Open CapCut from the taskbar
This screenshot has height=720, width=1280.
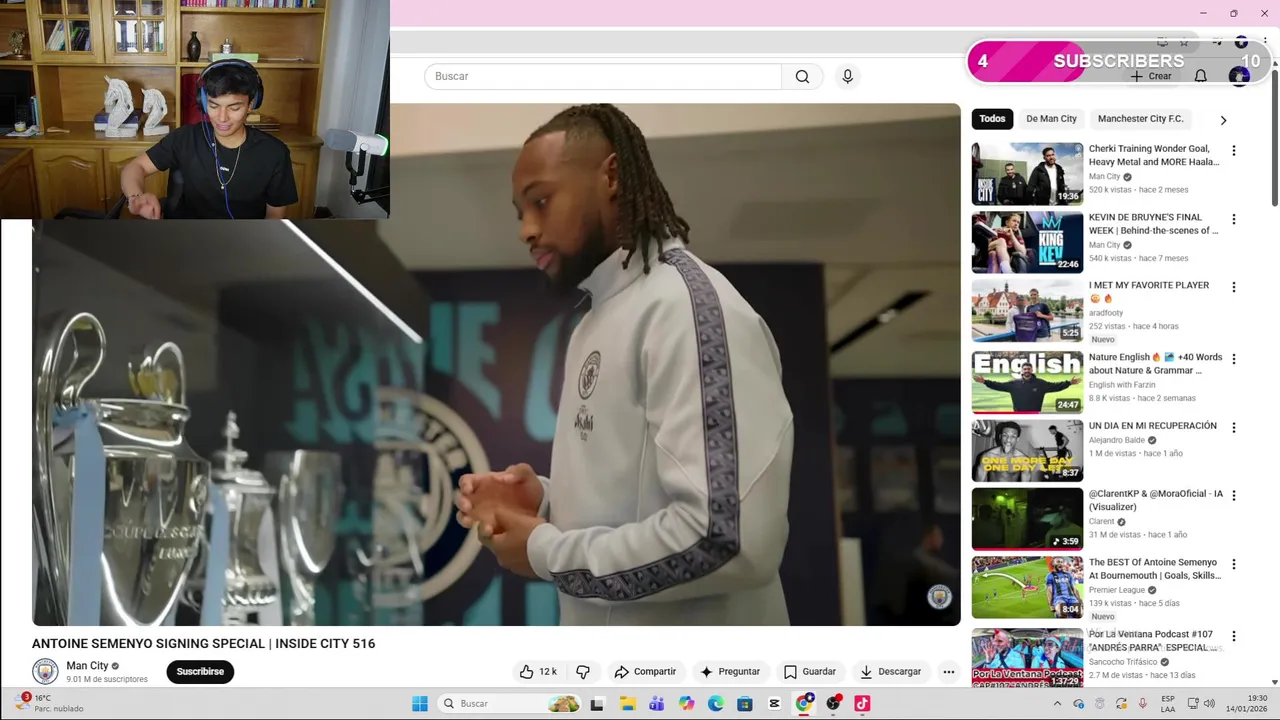(774, 703)
